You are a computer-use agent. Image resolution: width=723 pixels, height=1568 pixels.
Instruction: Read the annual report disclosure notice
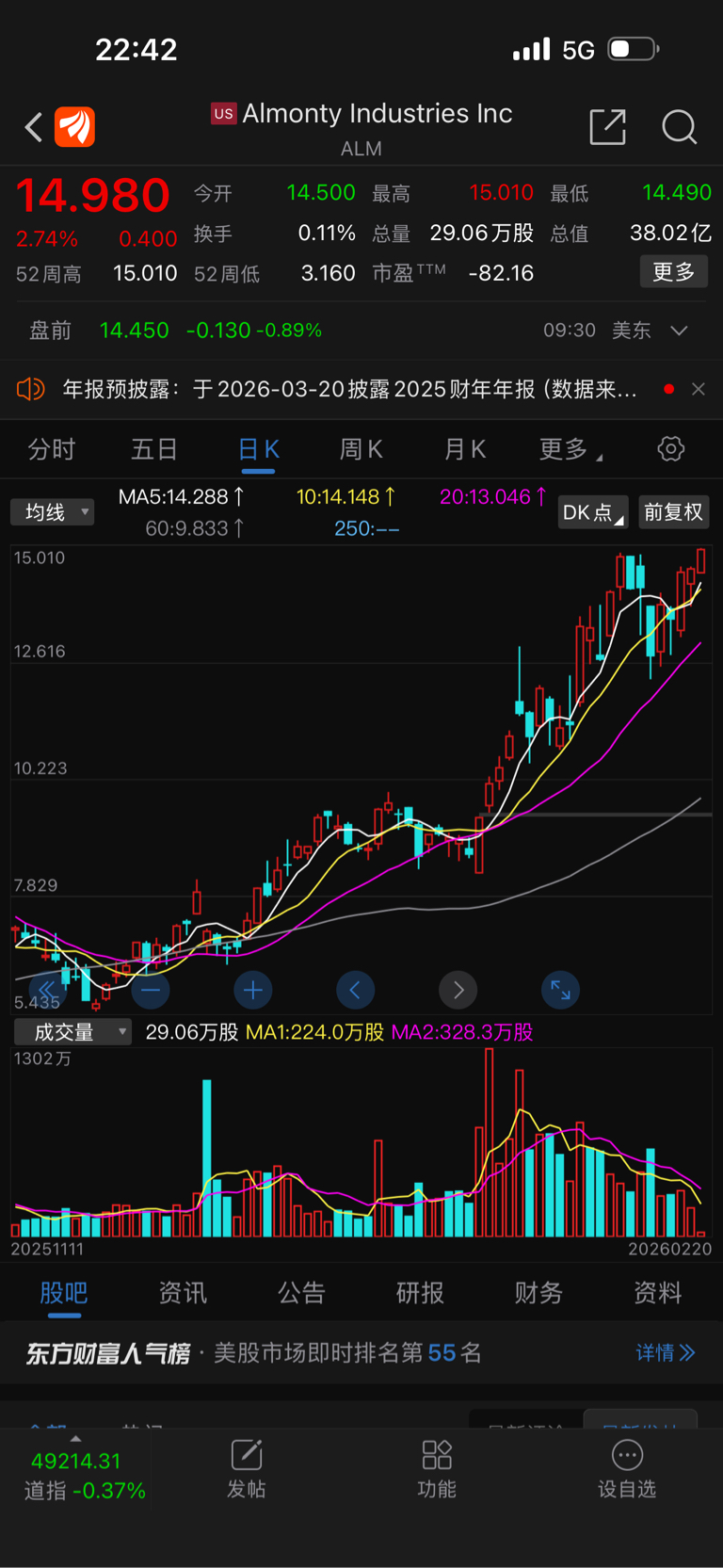tap(349, 389)
